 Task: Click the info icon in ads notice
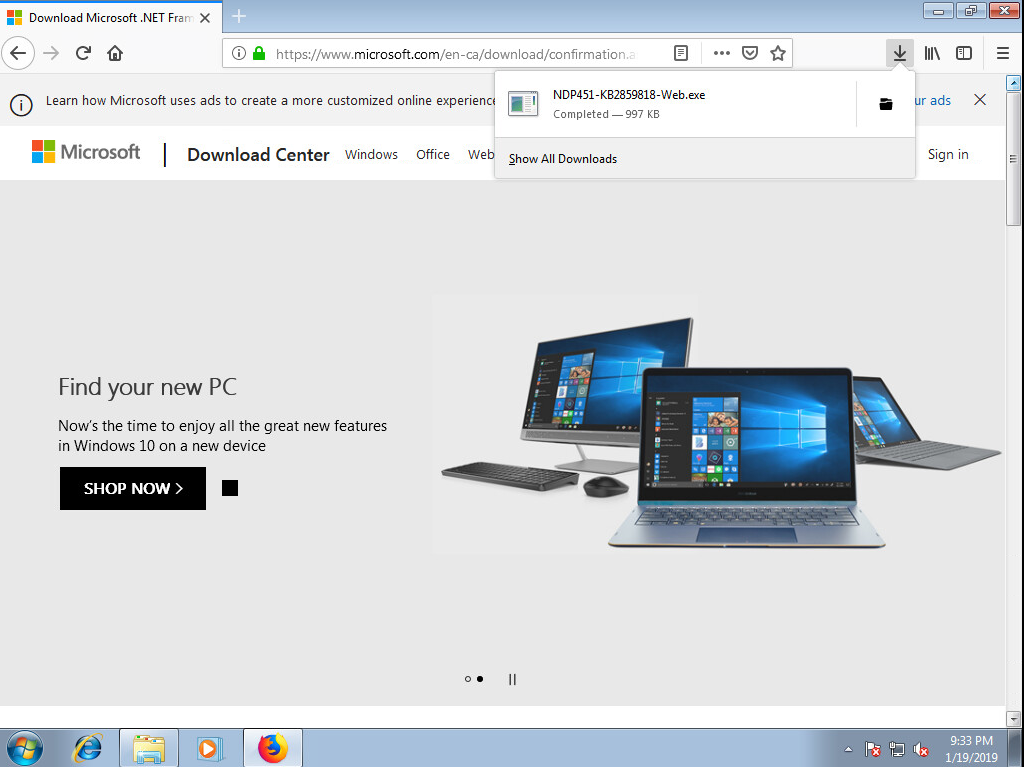(22, 105)
